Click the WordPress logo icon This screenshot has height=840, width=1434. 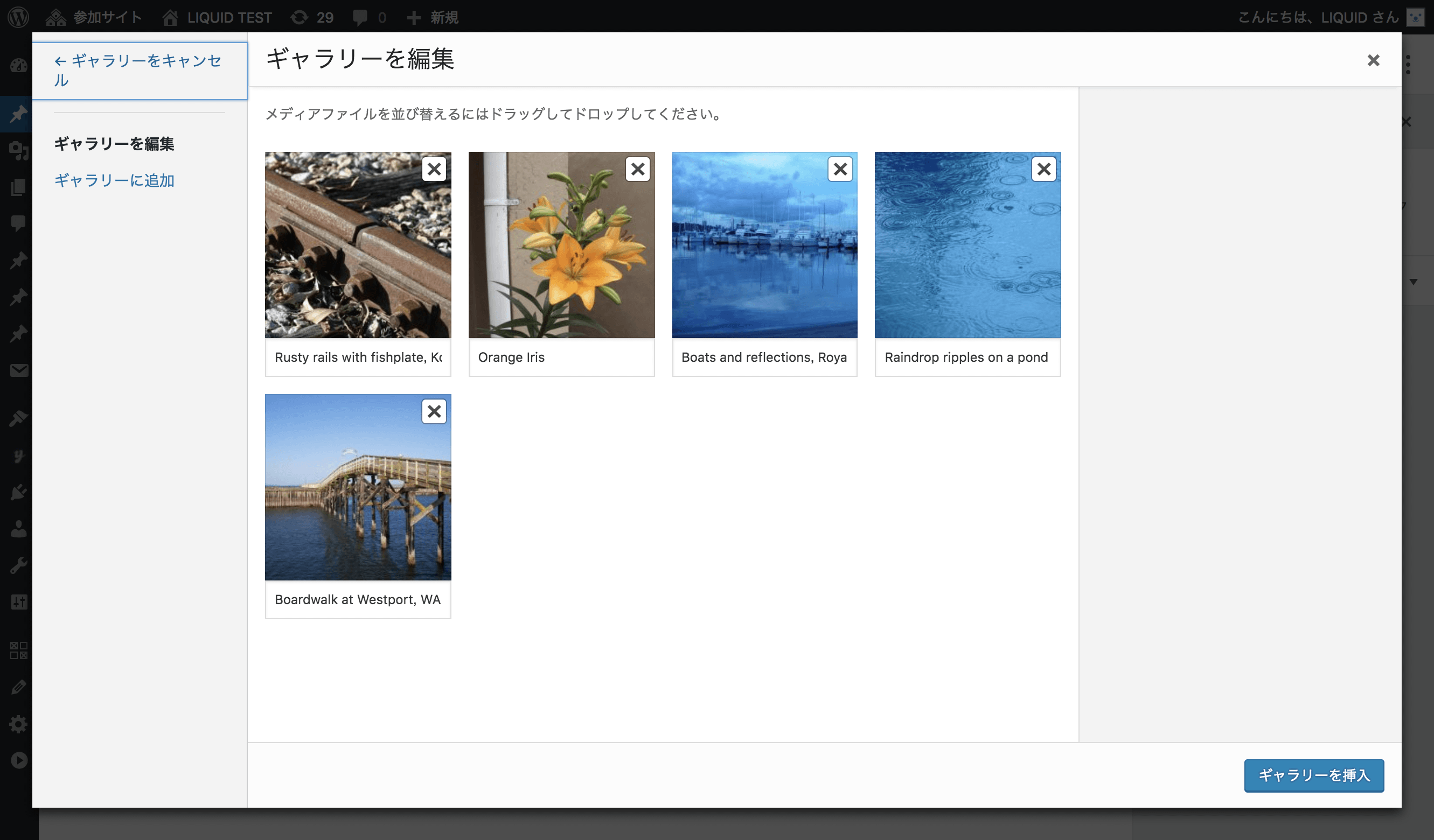18,17
